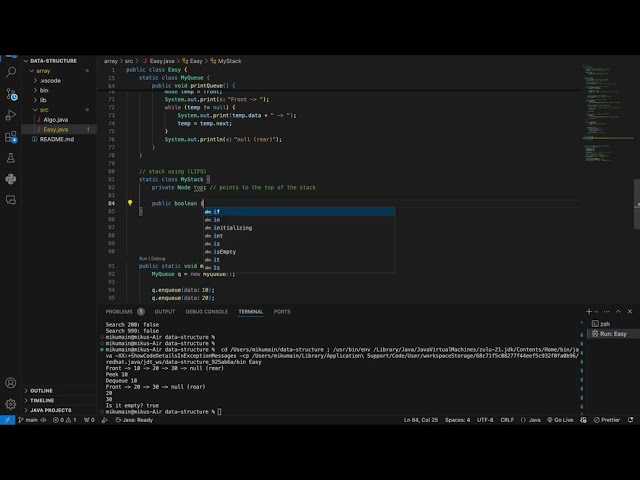
Task: Click 'Ln 84, Col 25' in the status bar
Action: 420,420
